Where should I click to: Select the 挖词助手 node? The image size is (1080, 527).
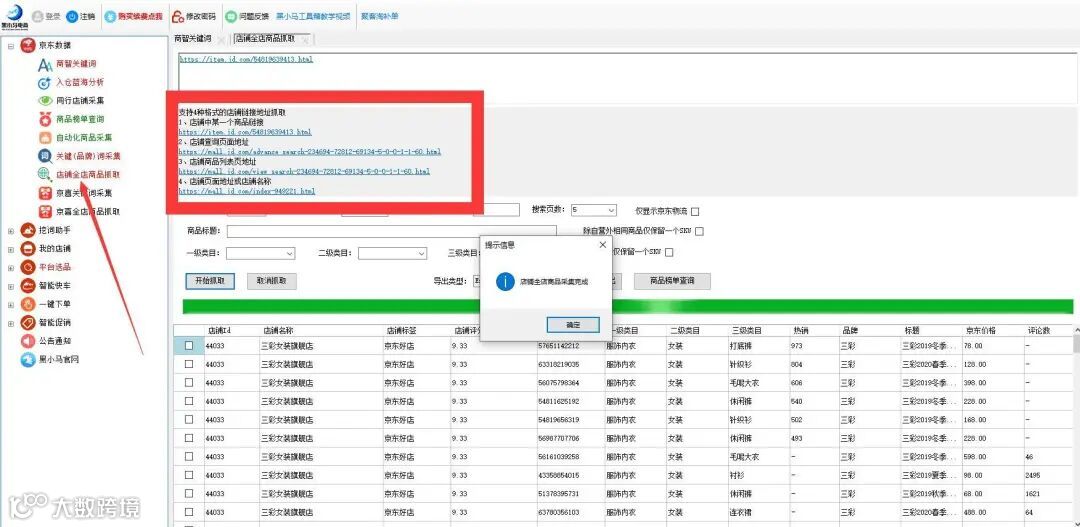point(54,230)
